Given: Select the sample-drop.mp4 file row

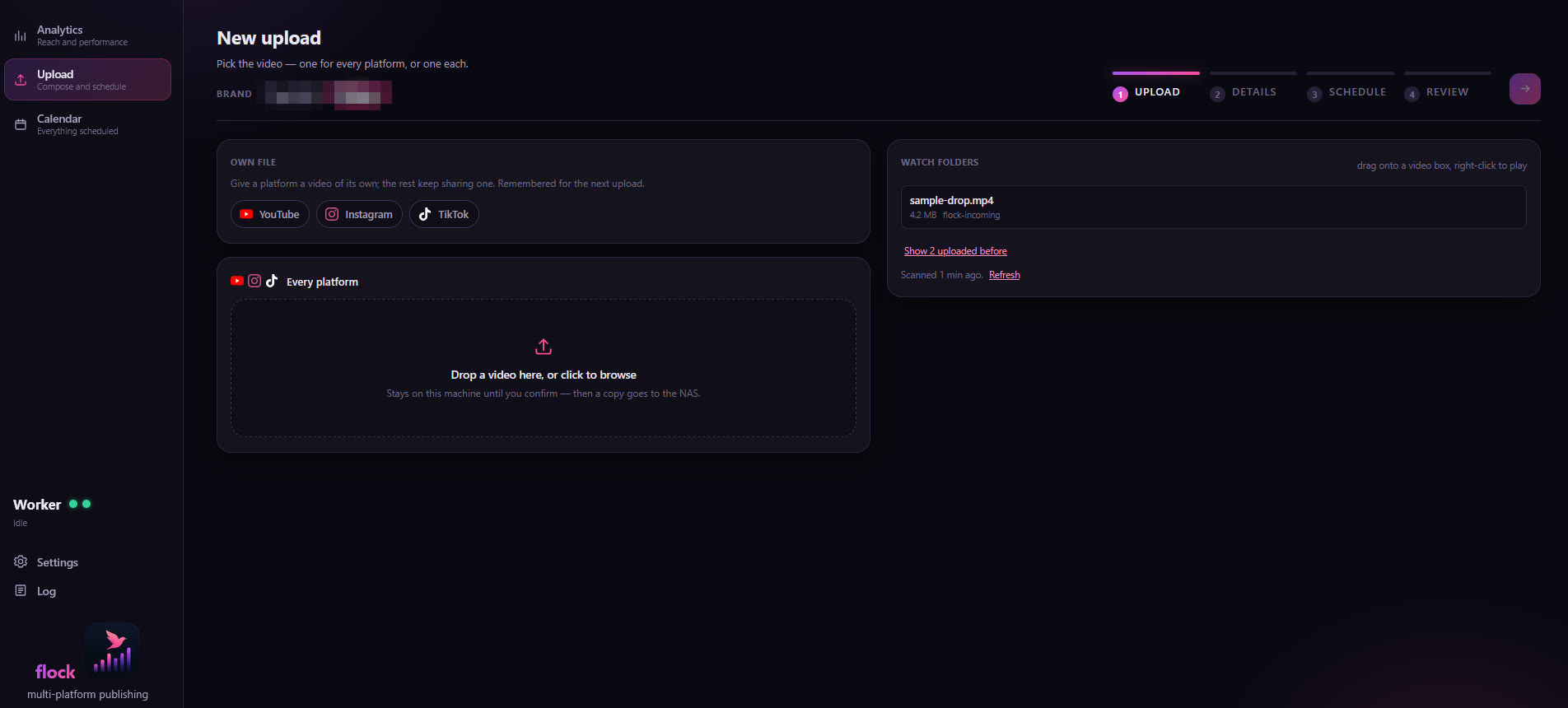Looking at the screenshot, I should (x=1213, y=207).
